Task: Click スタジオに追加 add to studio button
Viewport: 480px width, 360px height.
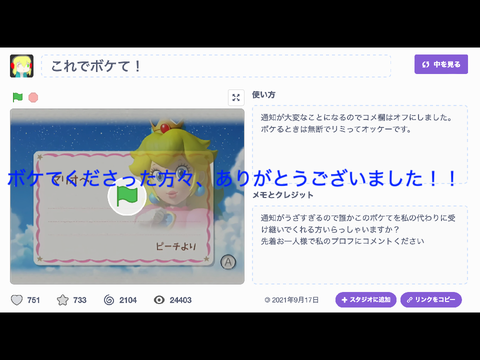Action: pyautogui.click(x=366, y=300)
